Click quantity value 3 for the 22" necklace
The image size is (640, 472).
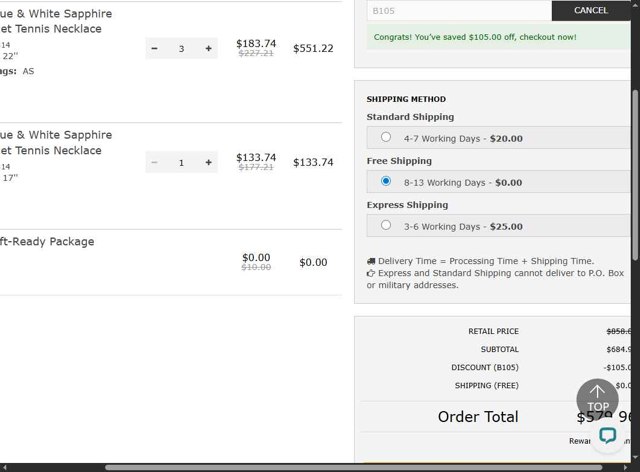pyautogui.click(x=182, y=49)
